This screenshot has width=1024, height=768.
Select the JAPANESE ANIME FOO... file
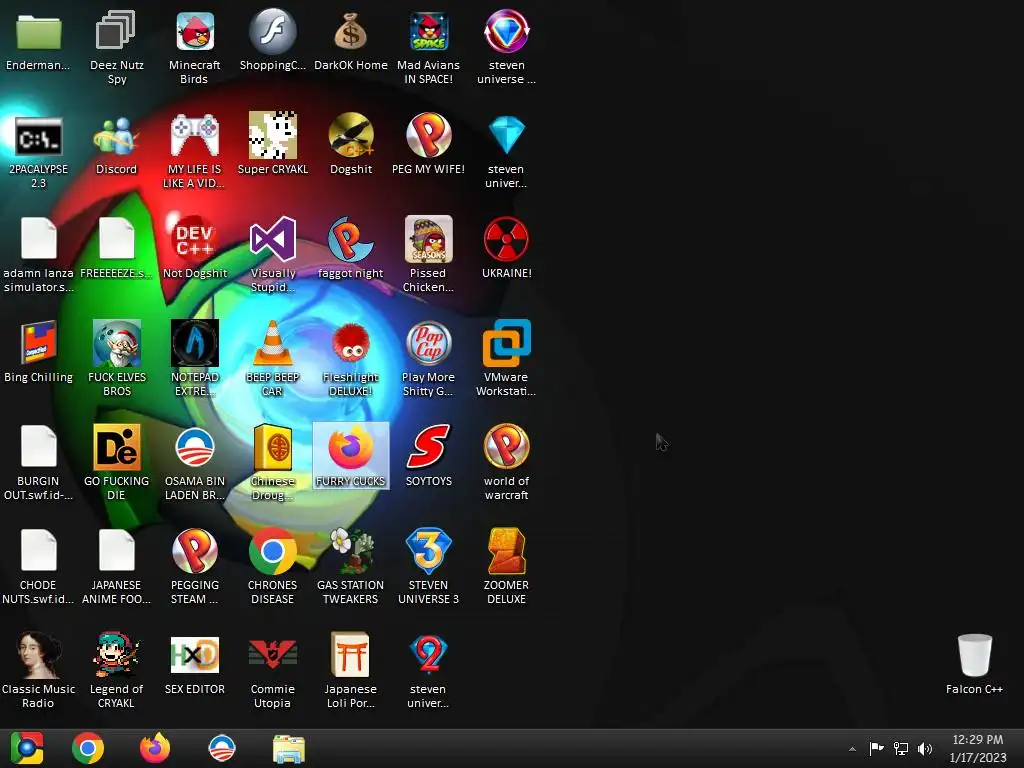pos(116,551)
